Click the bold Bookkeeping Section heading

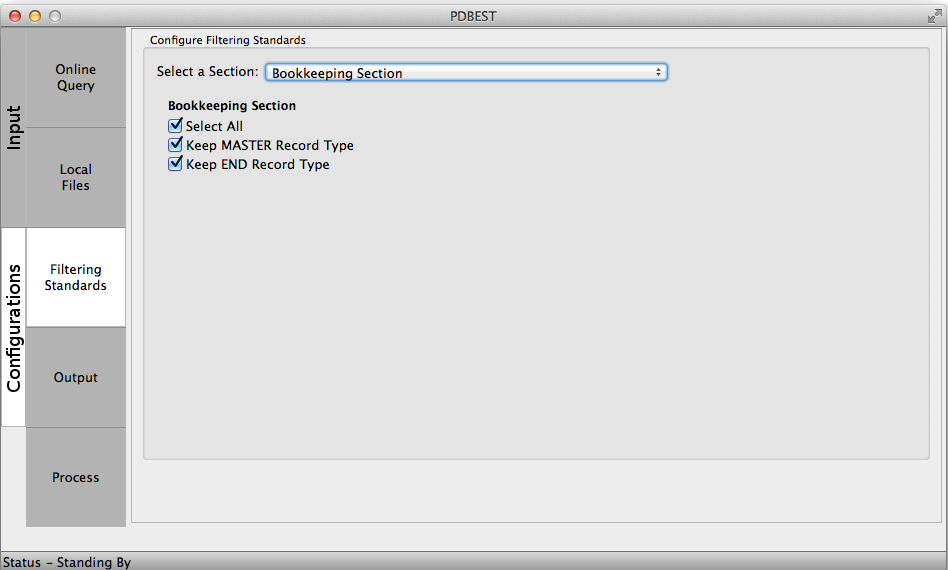(x=232, y=106)
